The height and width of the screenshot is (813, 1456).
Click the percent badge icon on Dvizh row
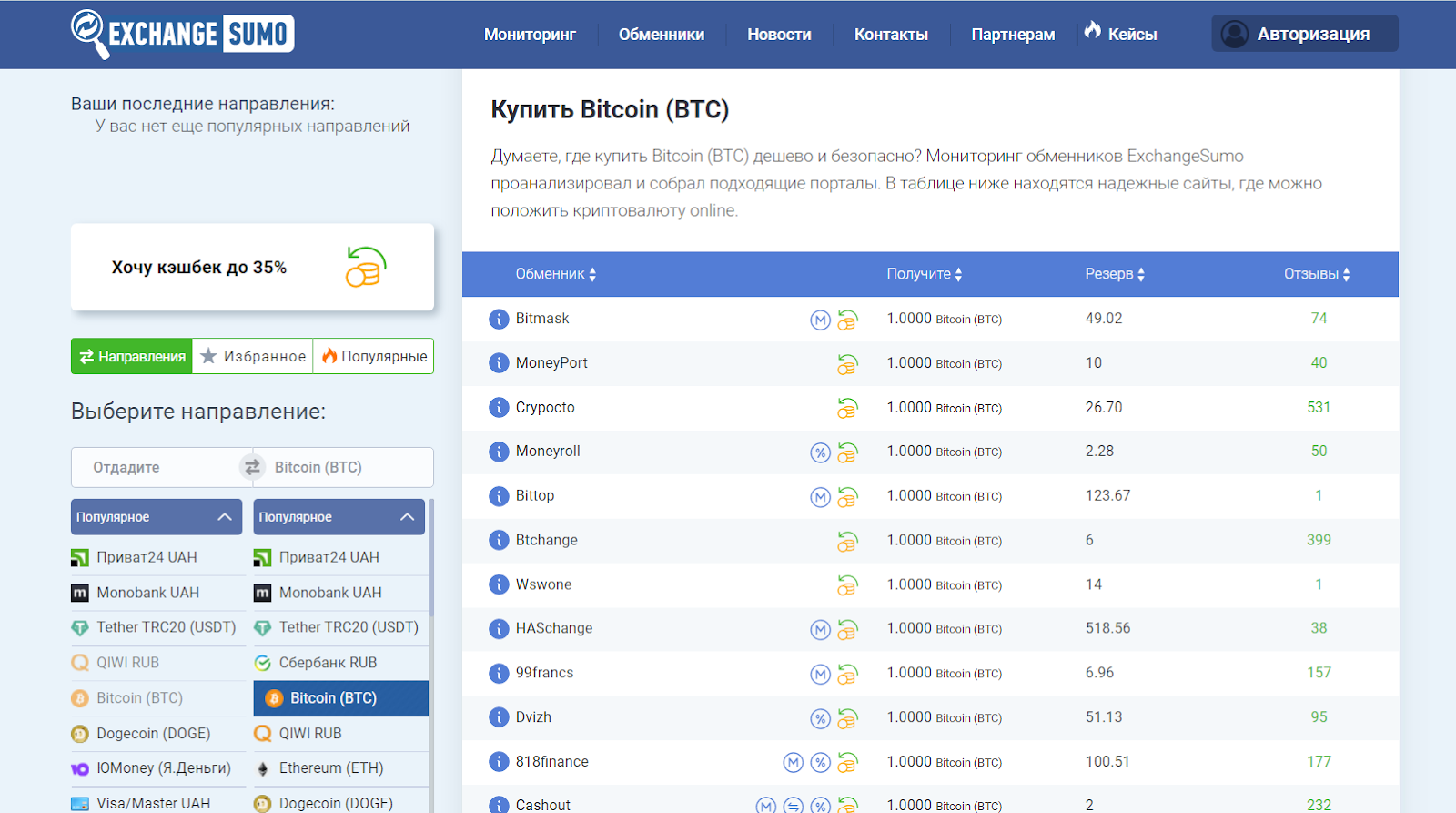(x=821, y=718)
